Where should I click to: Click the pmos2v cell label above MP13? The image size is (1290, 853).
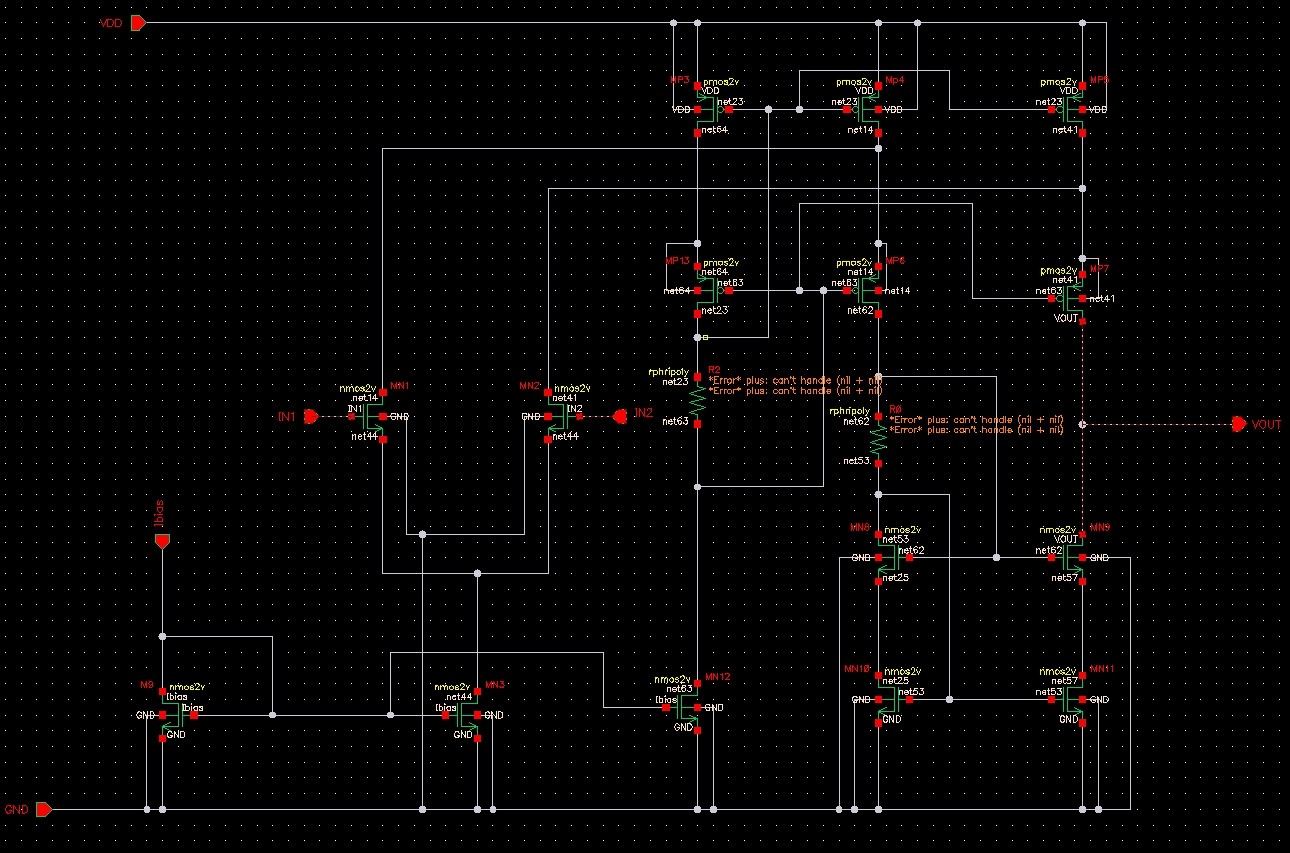(x=720, y=262)
